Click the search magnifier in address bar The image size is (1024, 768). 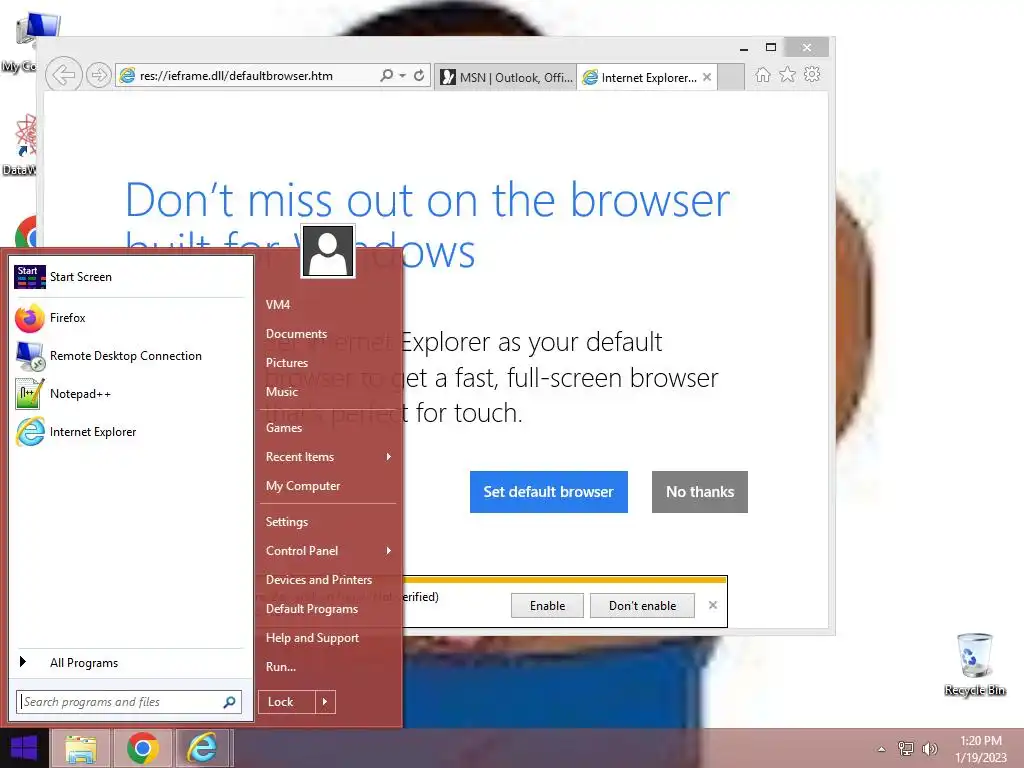pyautogui.click(x=387, y=75)
